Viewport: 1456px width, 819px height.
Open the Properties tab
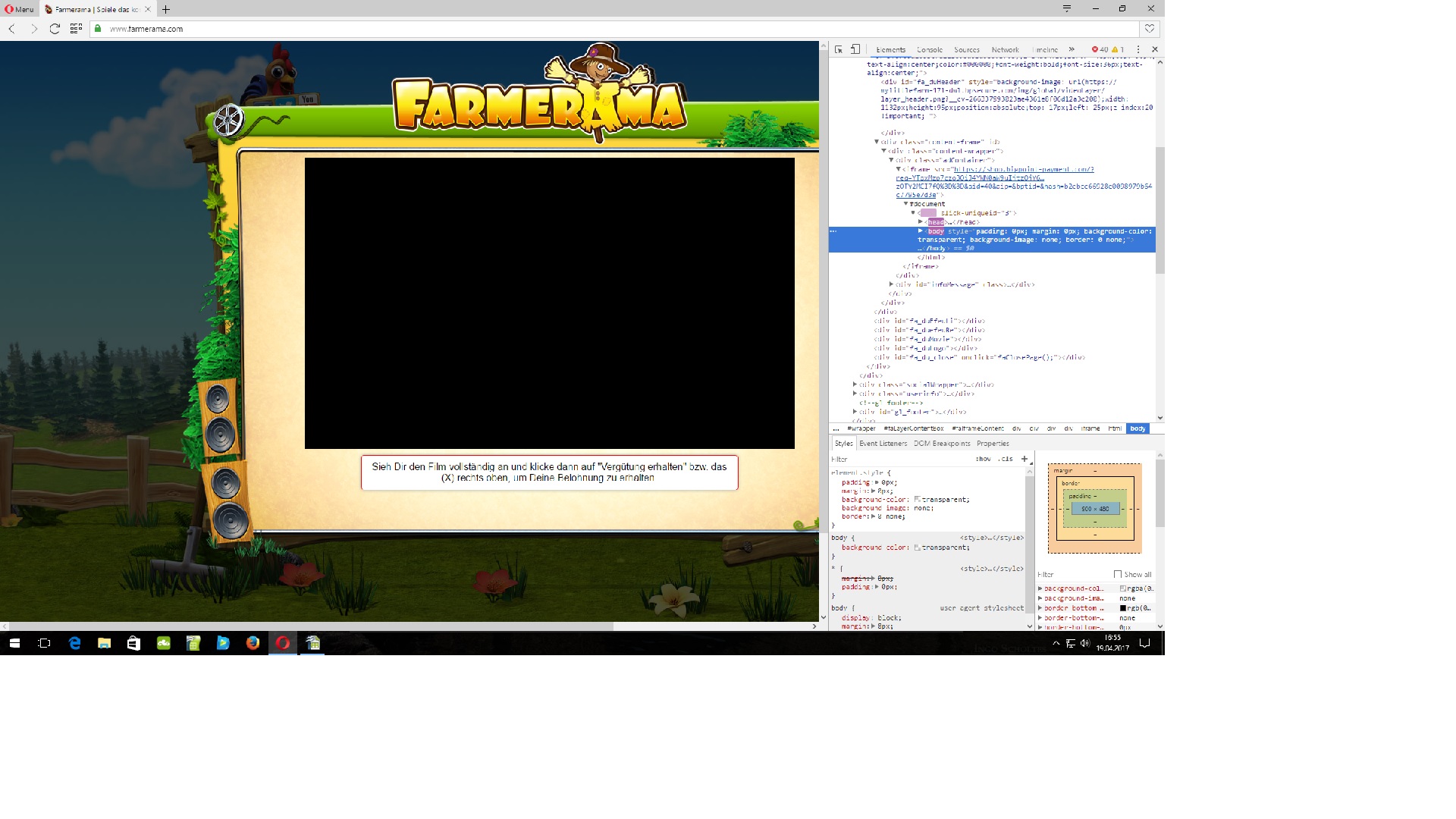pyautogui.click(x=993, y=444)
